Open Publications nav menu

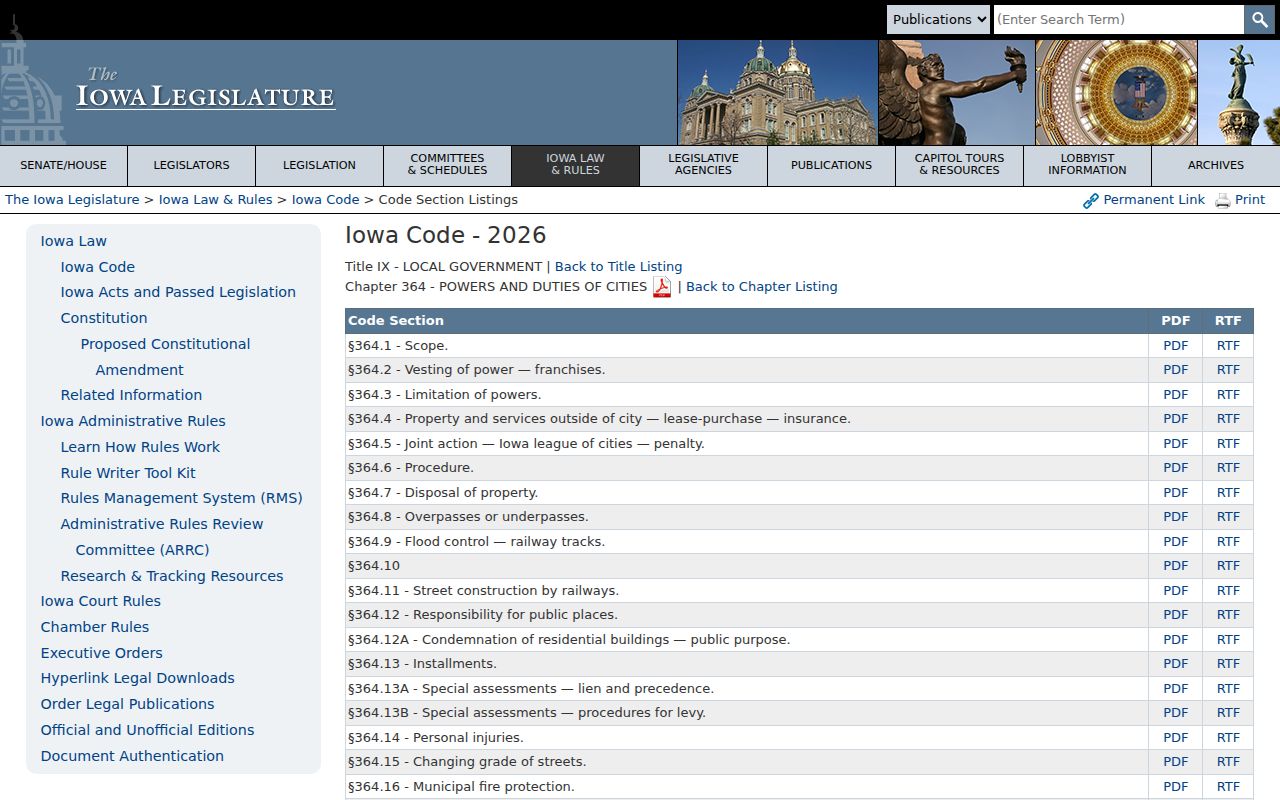[x=832, y=166]
